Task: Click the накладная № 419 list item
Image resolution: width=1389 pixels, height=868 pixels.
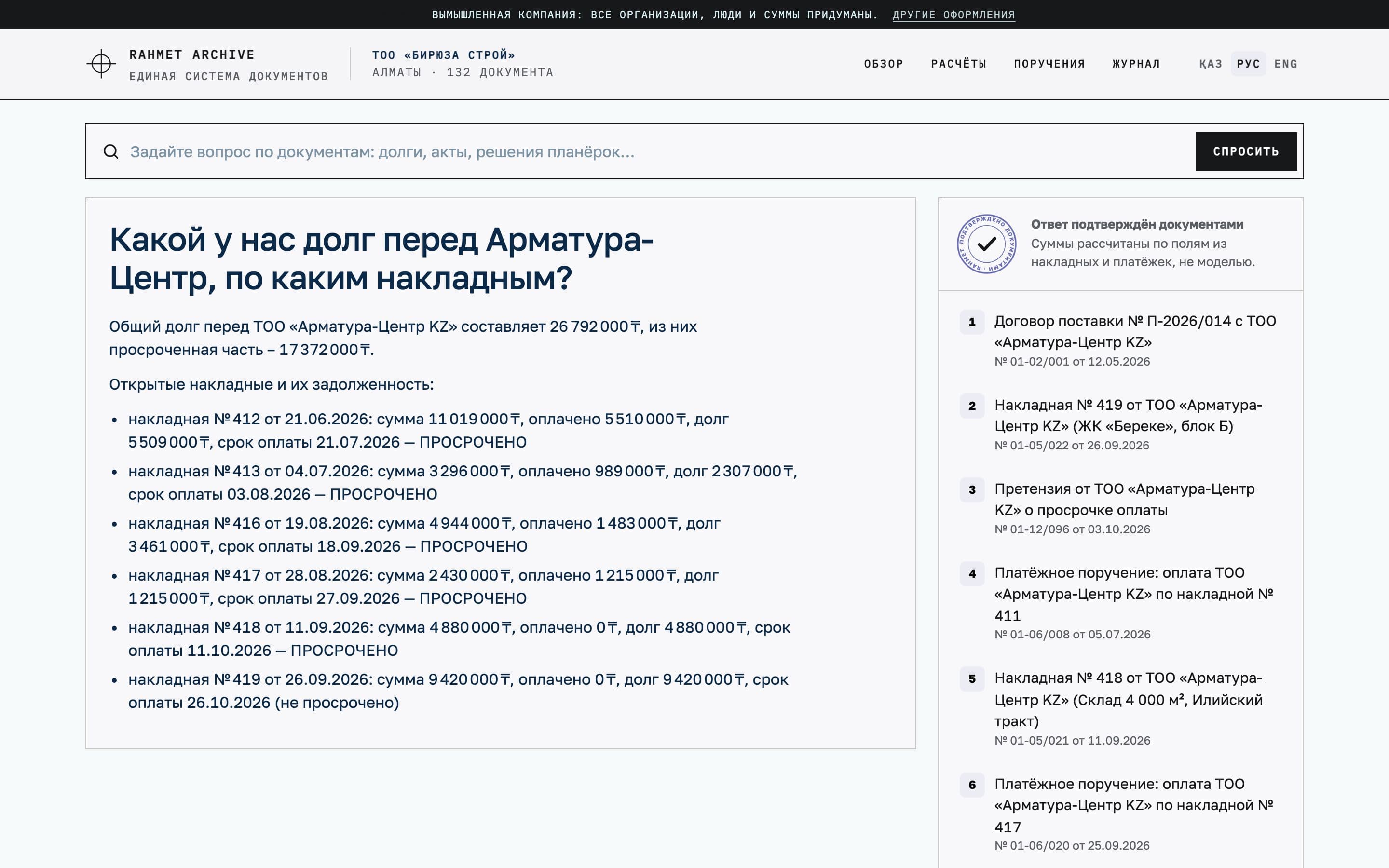Action: click(x=458, y=691)
